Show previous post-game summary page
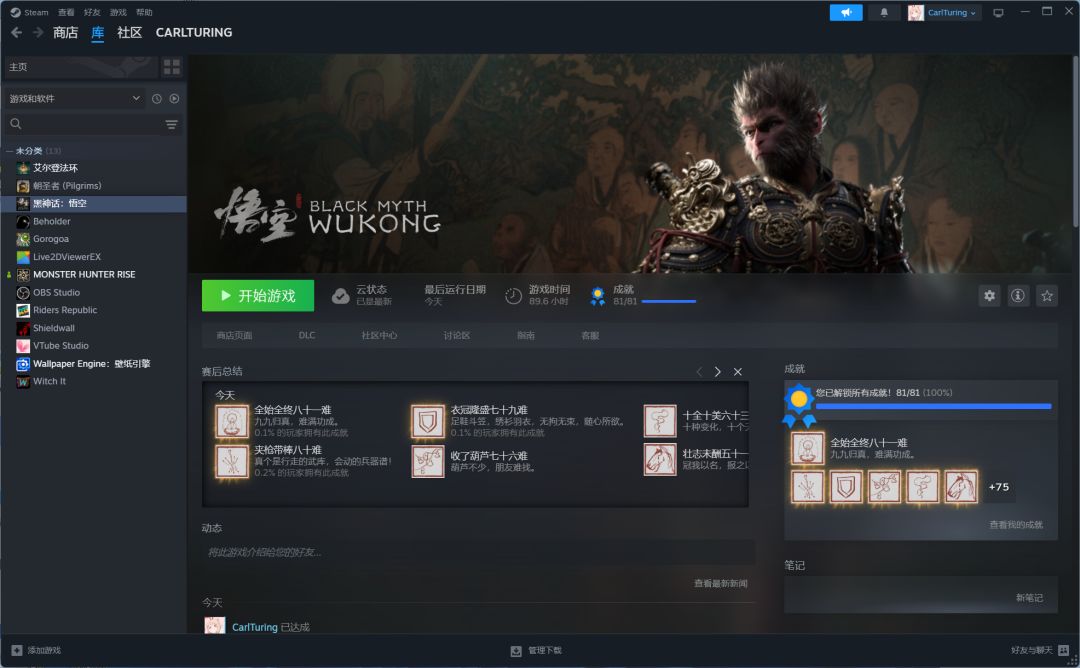The height and width of the screenshot is (668, 1080). coord(699,372)
